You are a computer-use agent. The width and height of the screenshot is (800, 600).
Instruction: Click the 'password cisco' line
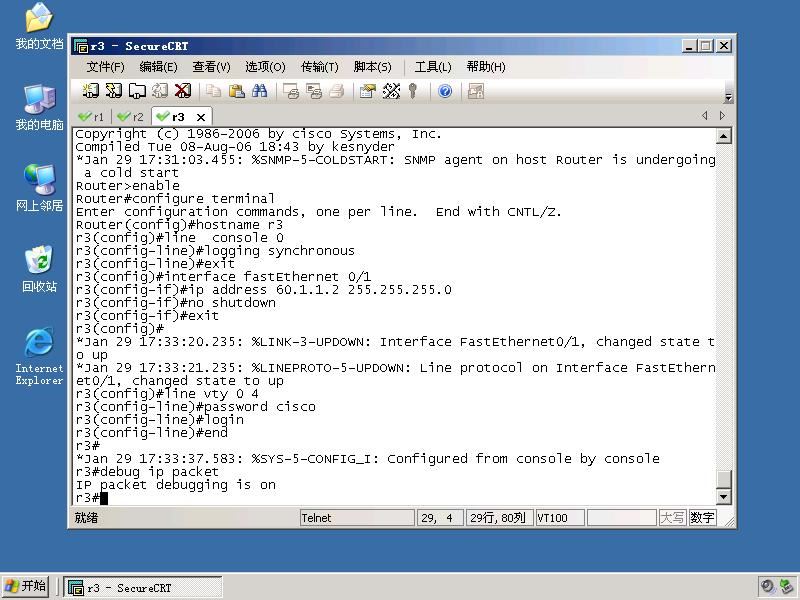click(195, 407)
